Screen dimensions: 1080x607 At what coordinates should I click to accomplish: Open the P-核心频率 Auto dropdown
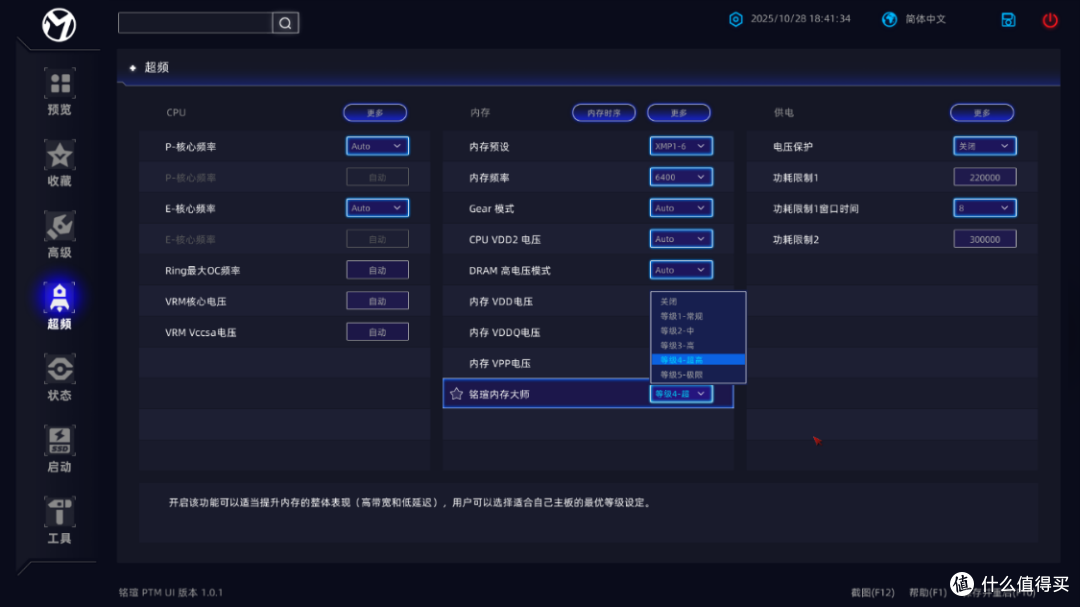377,146
